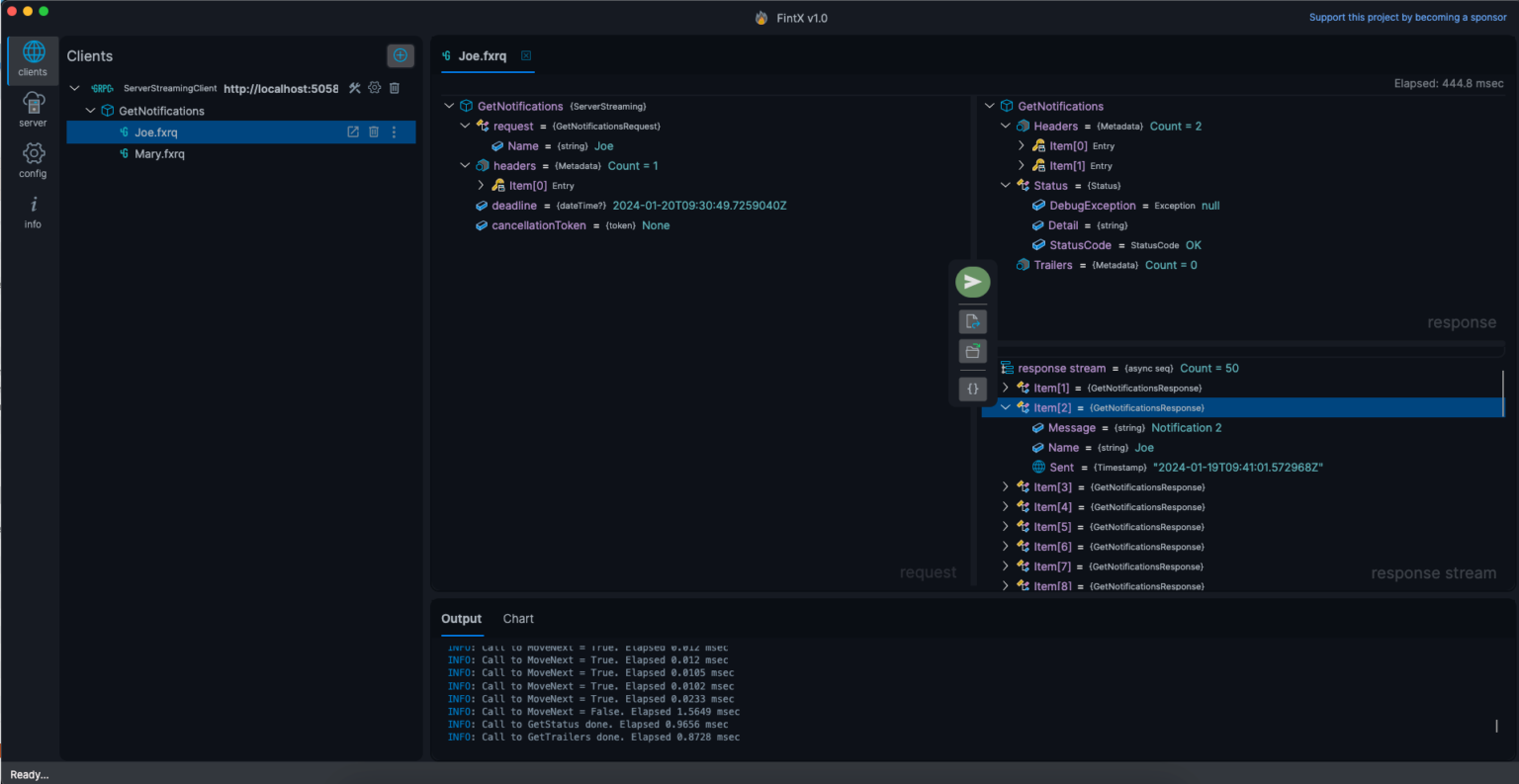Click the sponsor link at top right
This screenshot has height=784, width=1519.
pos(1407,17)
